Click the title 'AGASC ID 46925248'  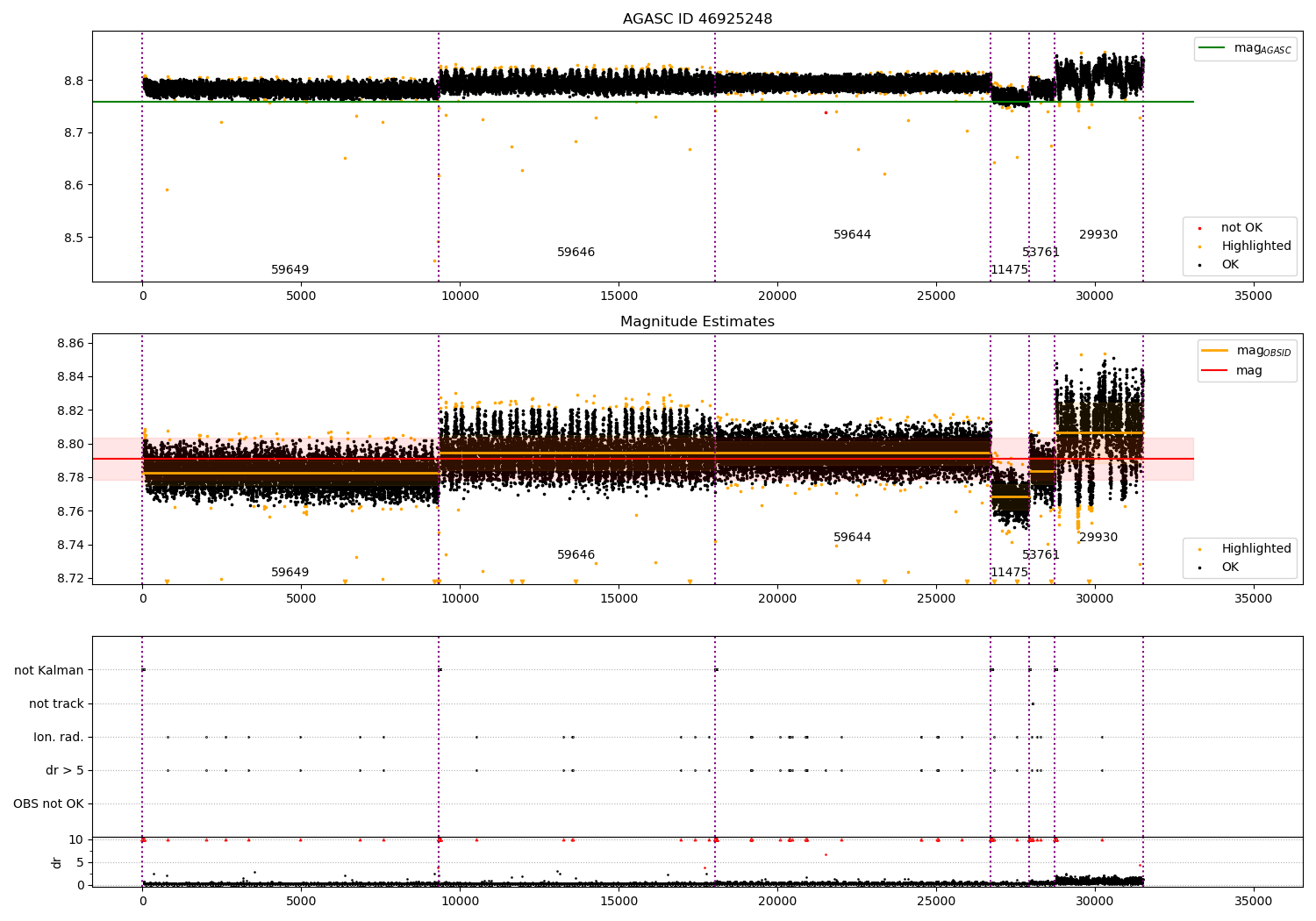tap(697, 19)
